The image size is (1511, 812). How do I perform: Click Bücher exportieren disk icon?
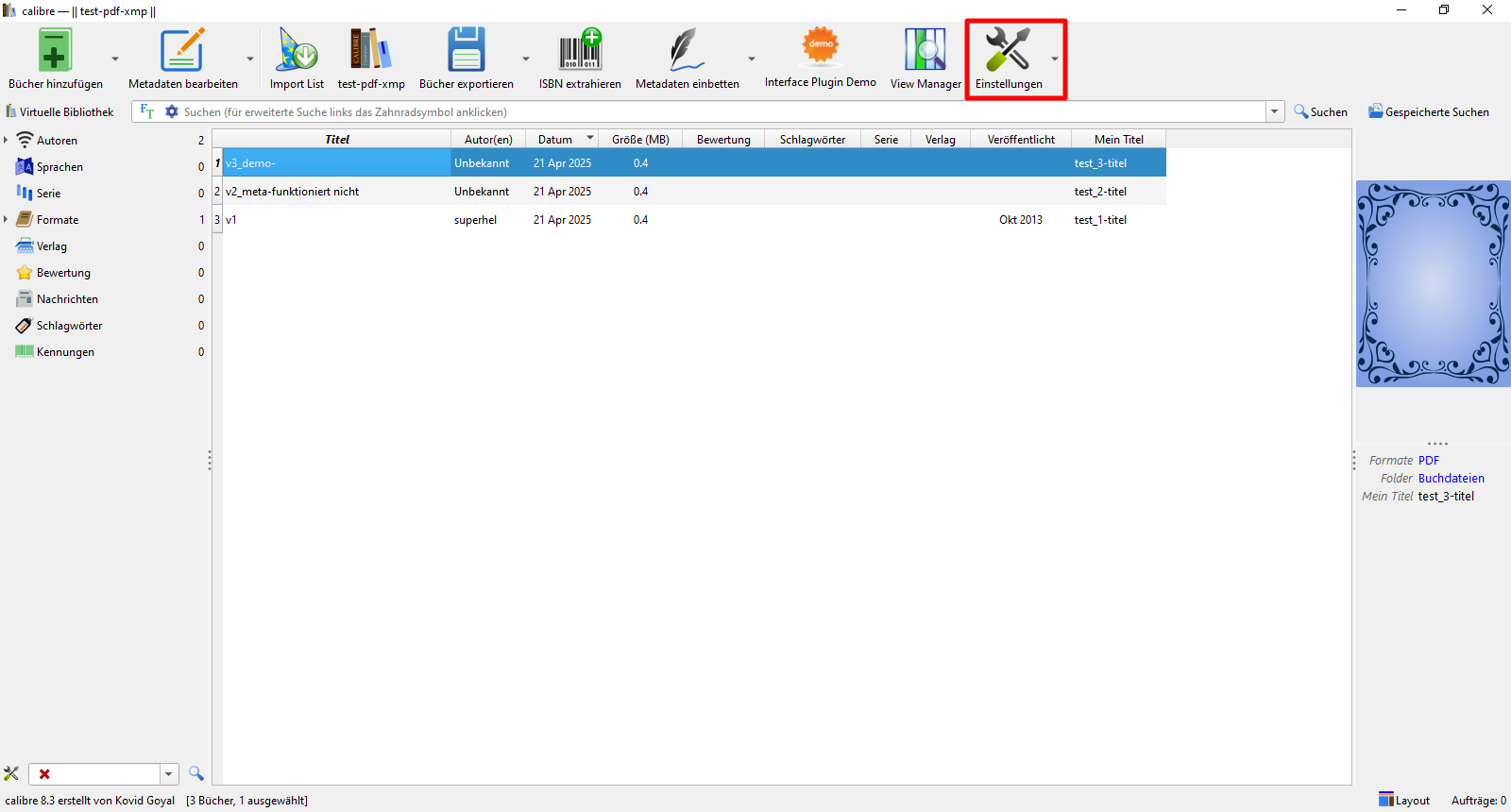point(466,50)
